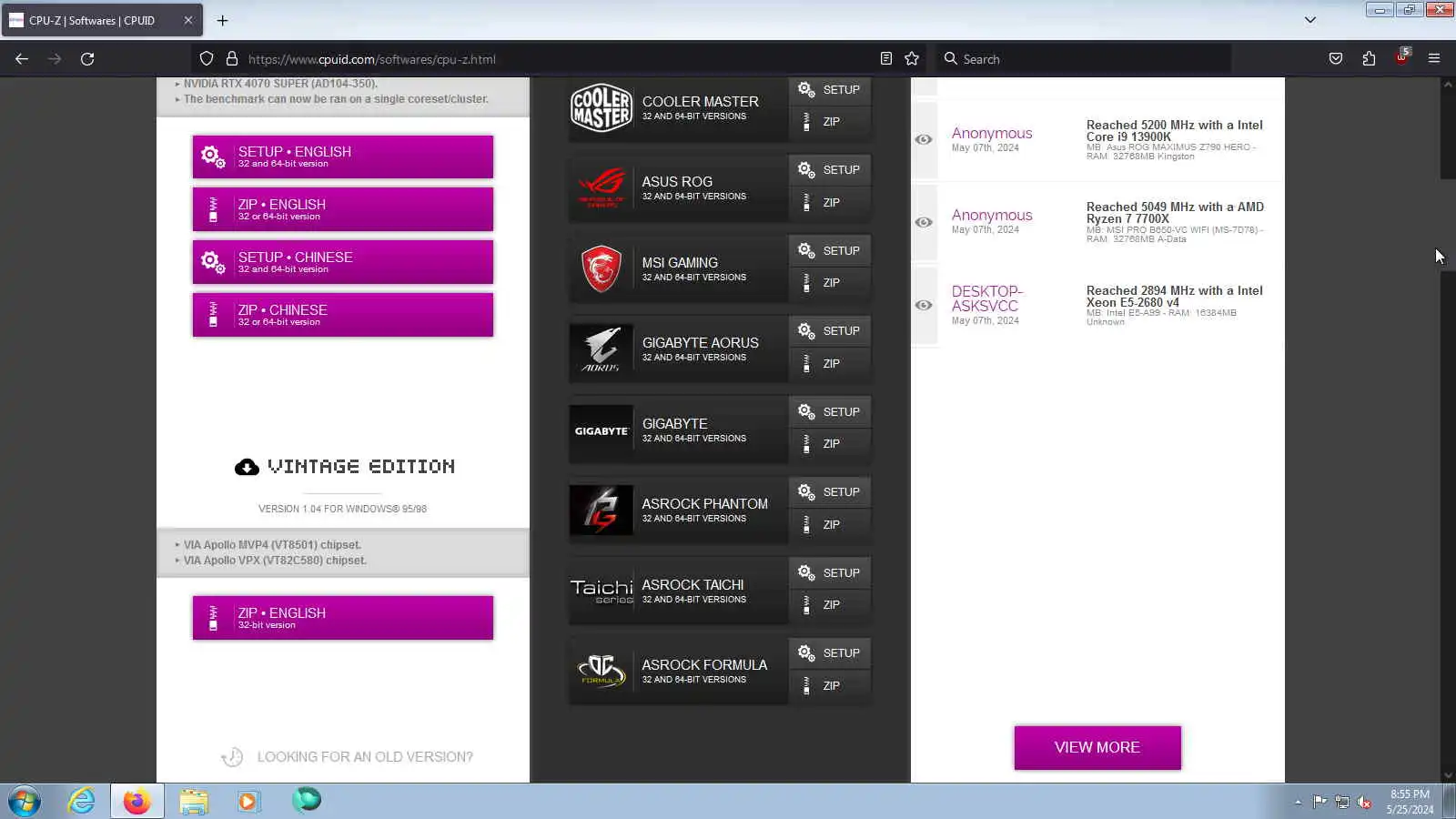Download MSI Gaming ZIP version

pos(830,283)
